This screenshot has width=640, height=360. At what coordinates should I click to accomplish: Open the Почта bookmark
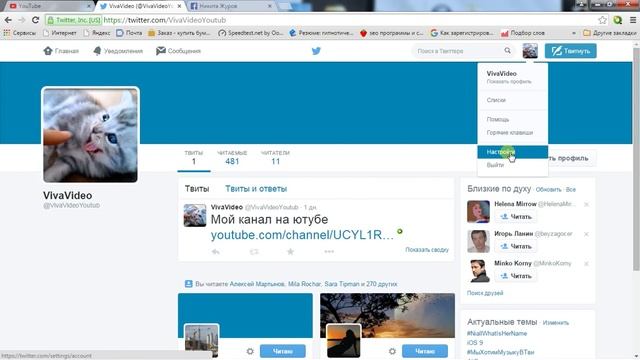[x=129, y=33]
